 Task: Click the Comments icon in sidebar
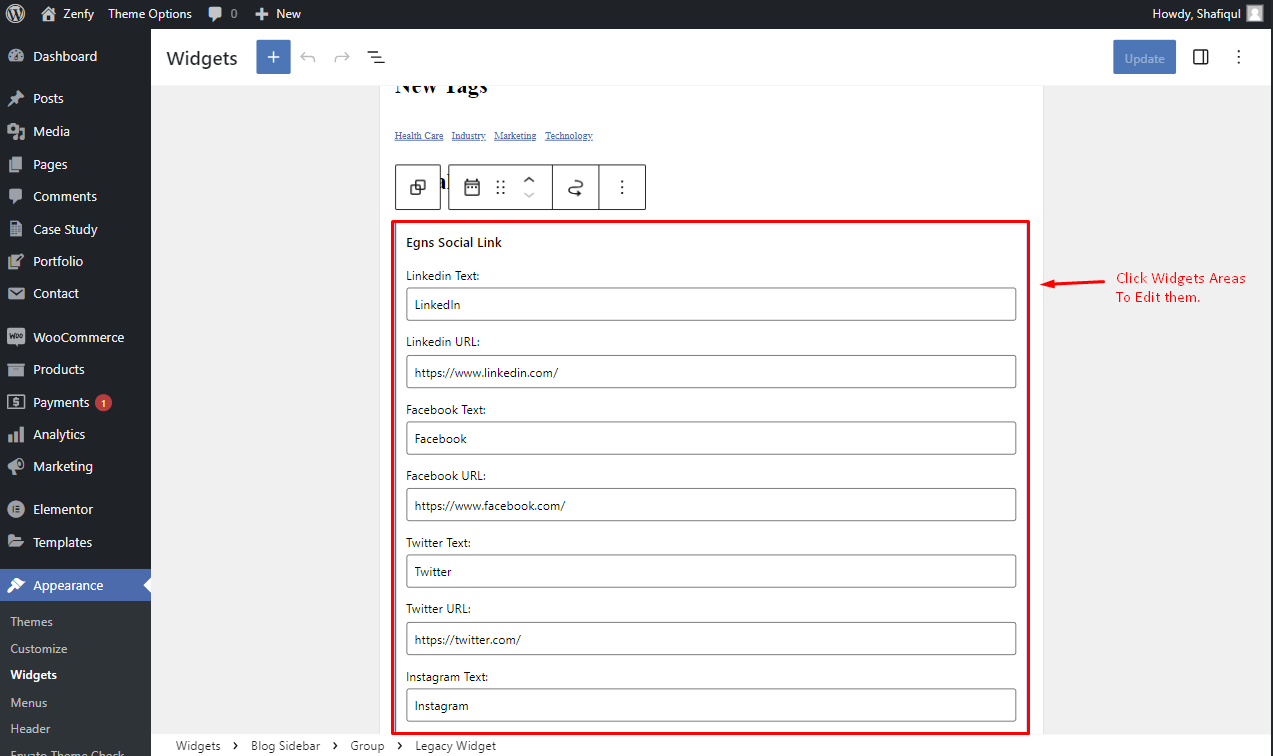16,196
